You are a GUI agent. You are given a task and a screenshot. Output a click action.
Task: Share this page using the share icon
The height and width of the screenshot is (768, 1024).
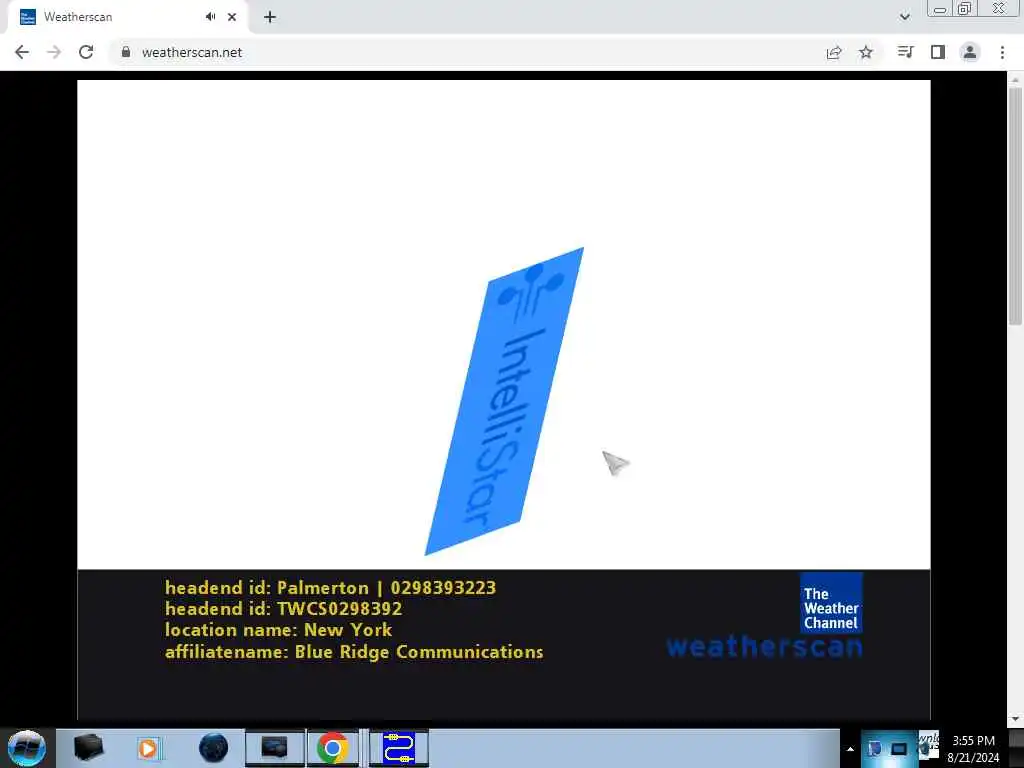pyautogui.click(x=834, y=52)
